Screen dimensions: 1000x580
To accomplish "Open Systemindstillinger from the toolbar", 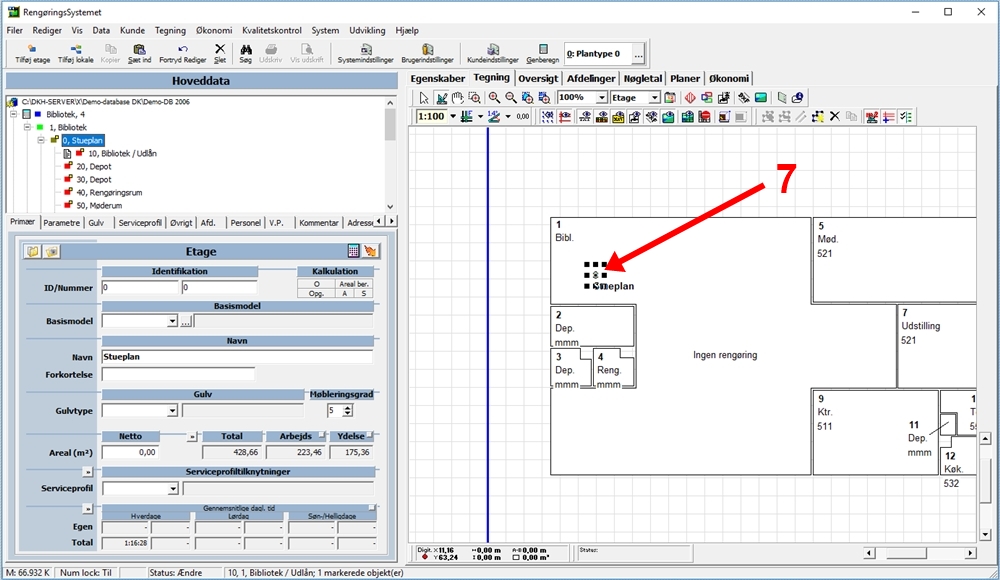I will [365, 54].
